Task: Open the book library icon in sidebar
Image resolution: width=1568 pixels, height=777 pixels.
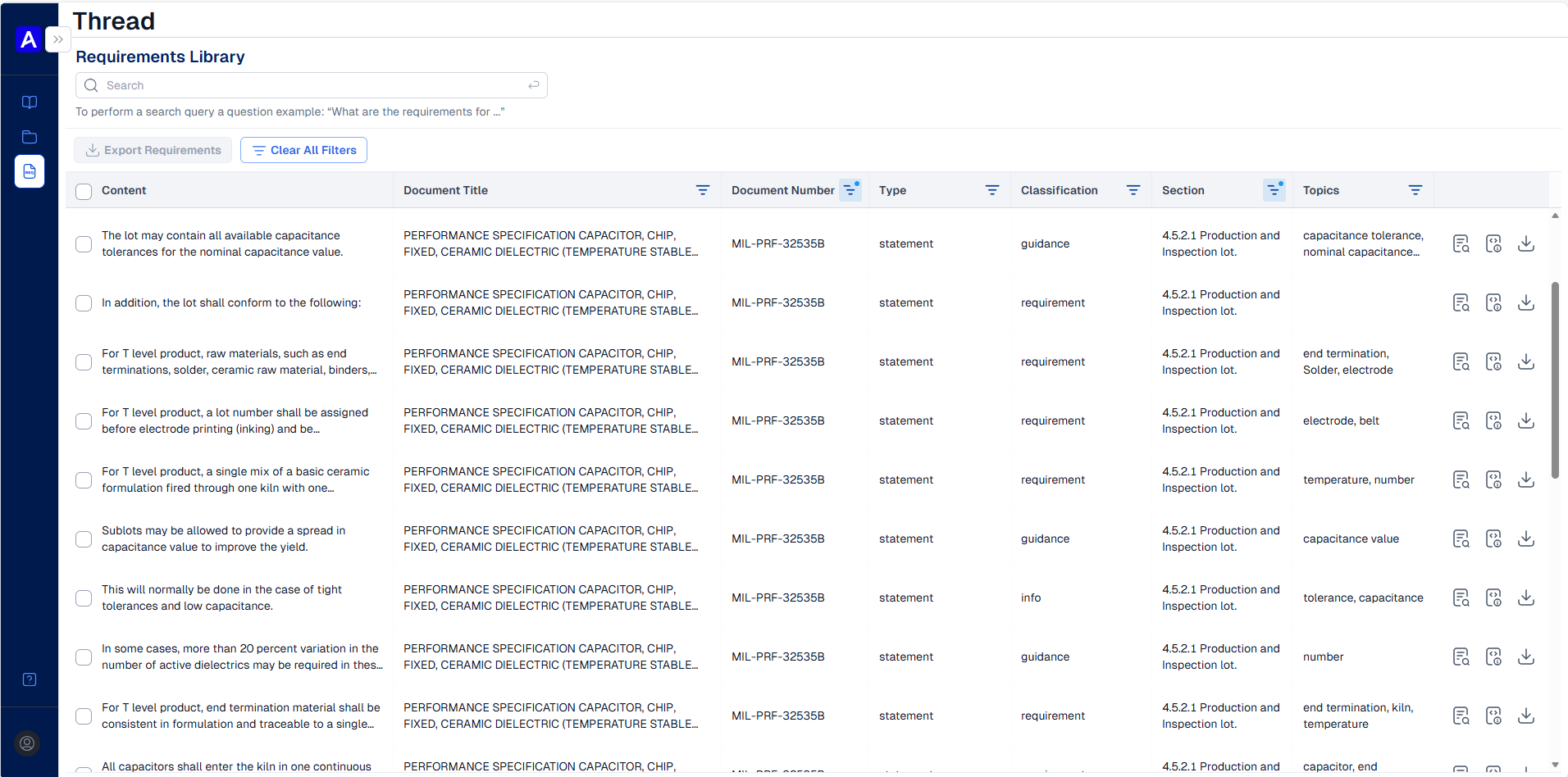Action: coord(30,102)
